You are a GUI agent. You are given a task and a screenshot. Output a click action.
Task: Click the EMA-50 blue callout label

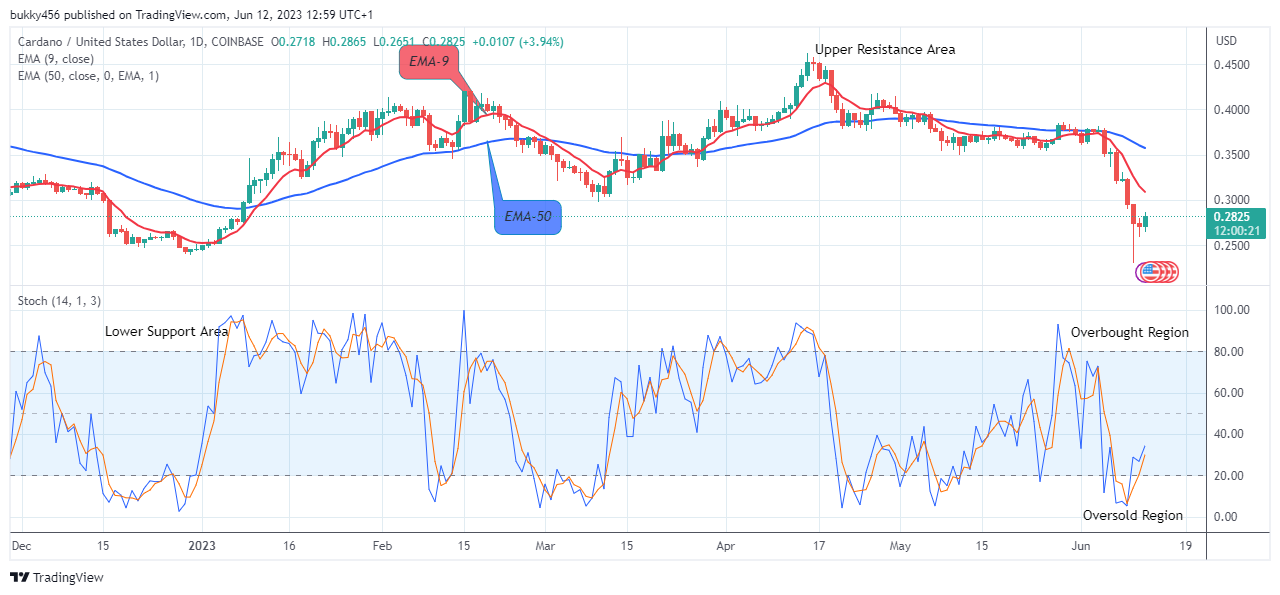(527, 216)
